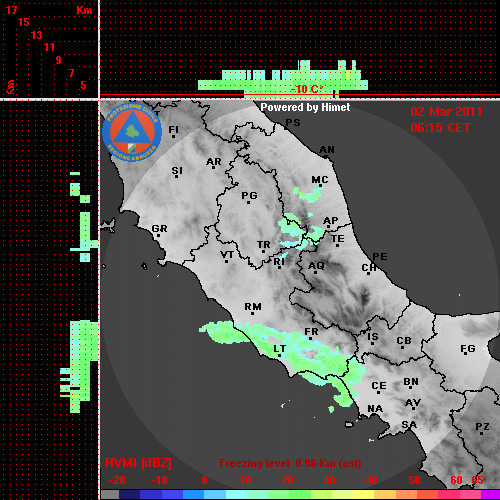500x500 pixels.
Task: Click the '13' km altitude scale label
Action: [x=37, y=35]
